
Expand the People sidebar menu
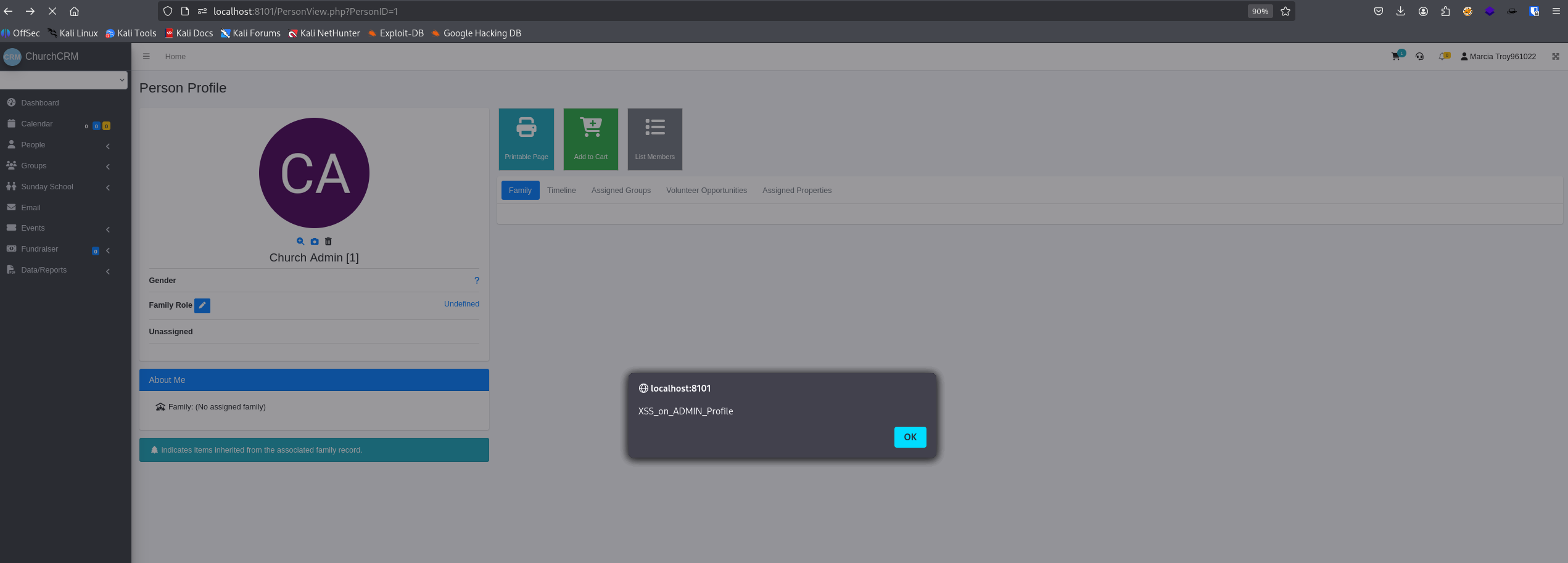pyautogui.click(x=59, y=145)
